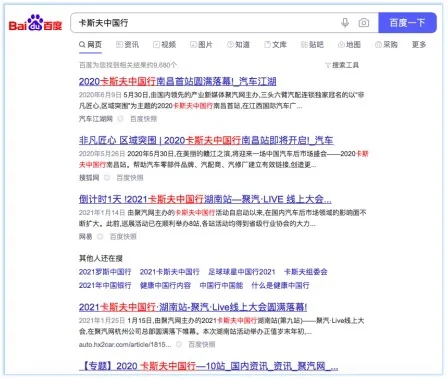Click the camera image search icon
The image size is (448, 380).
[x=364, y=23]
